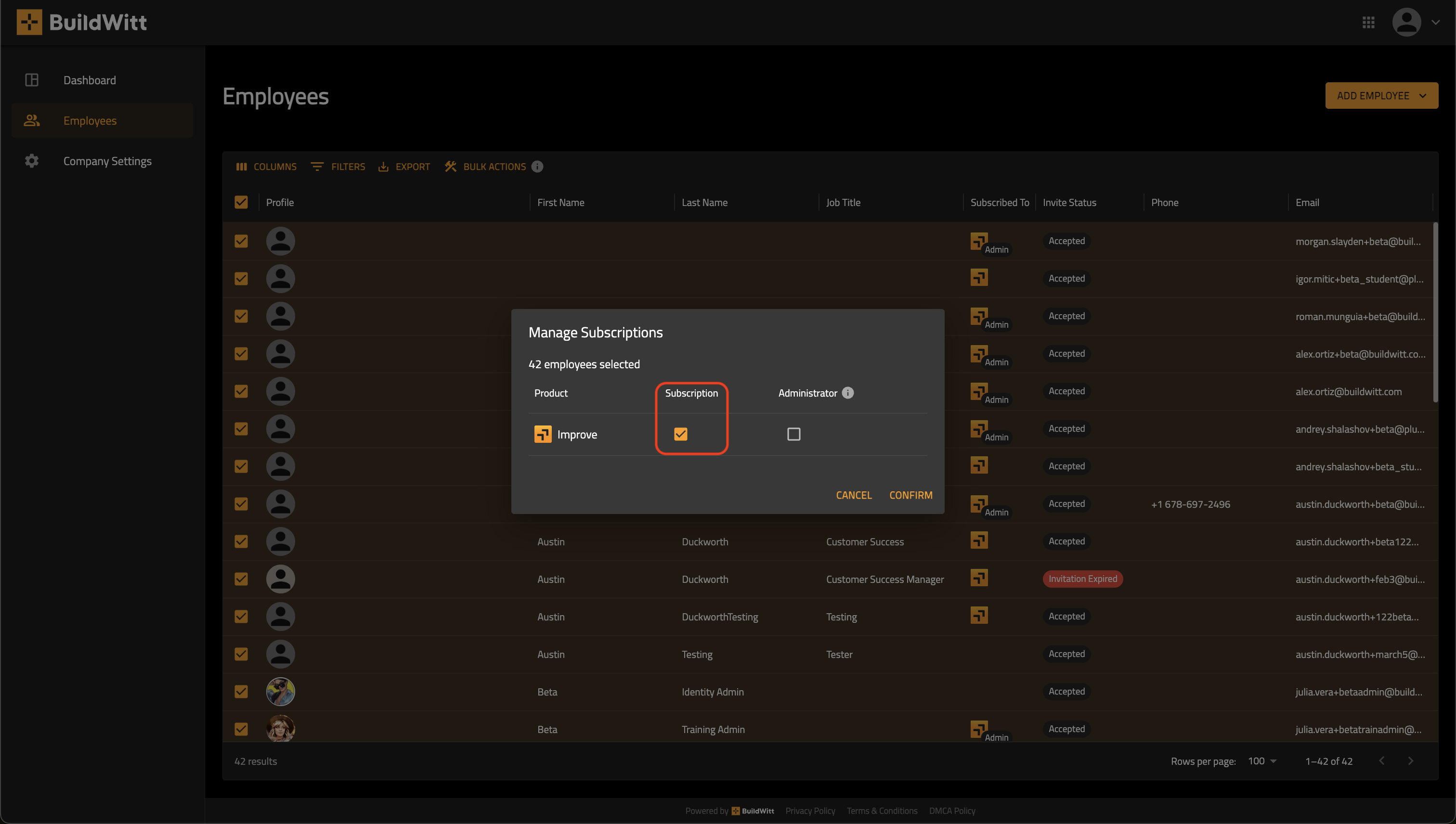Expand the account menu chevron

tap(1435, 23)
